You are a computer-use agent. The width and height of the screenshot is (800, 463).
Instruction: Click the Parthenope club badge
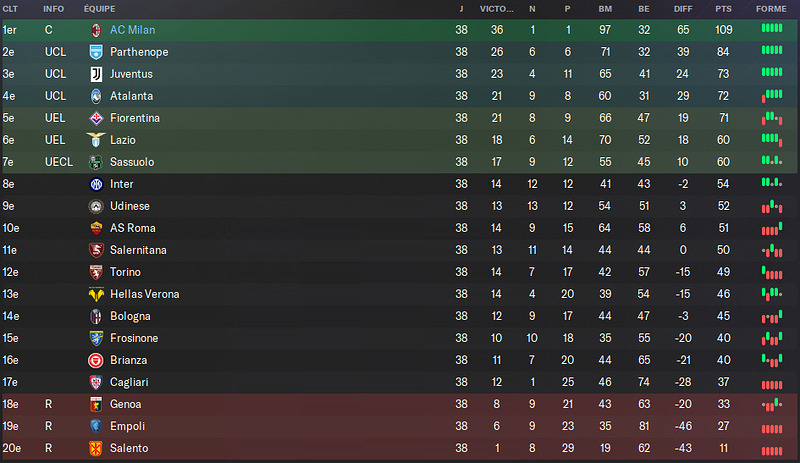[96, 52]
